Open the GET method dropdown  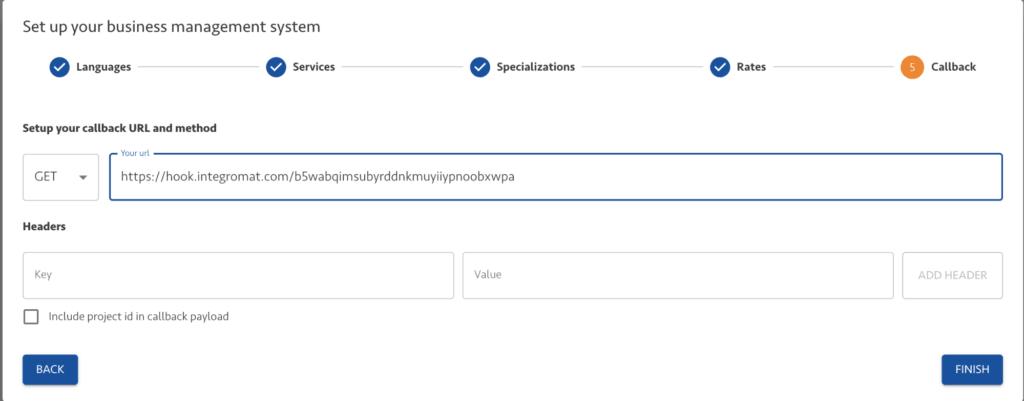60,176
